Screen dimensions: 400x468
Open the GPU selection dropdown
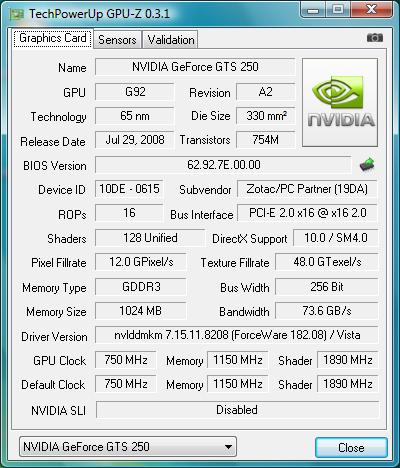coord(128,447)
